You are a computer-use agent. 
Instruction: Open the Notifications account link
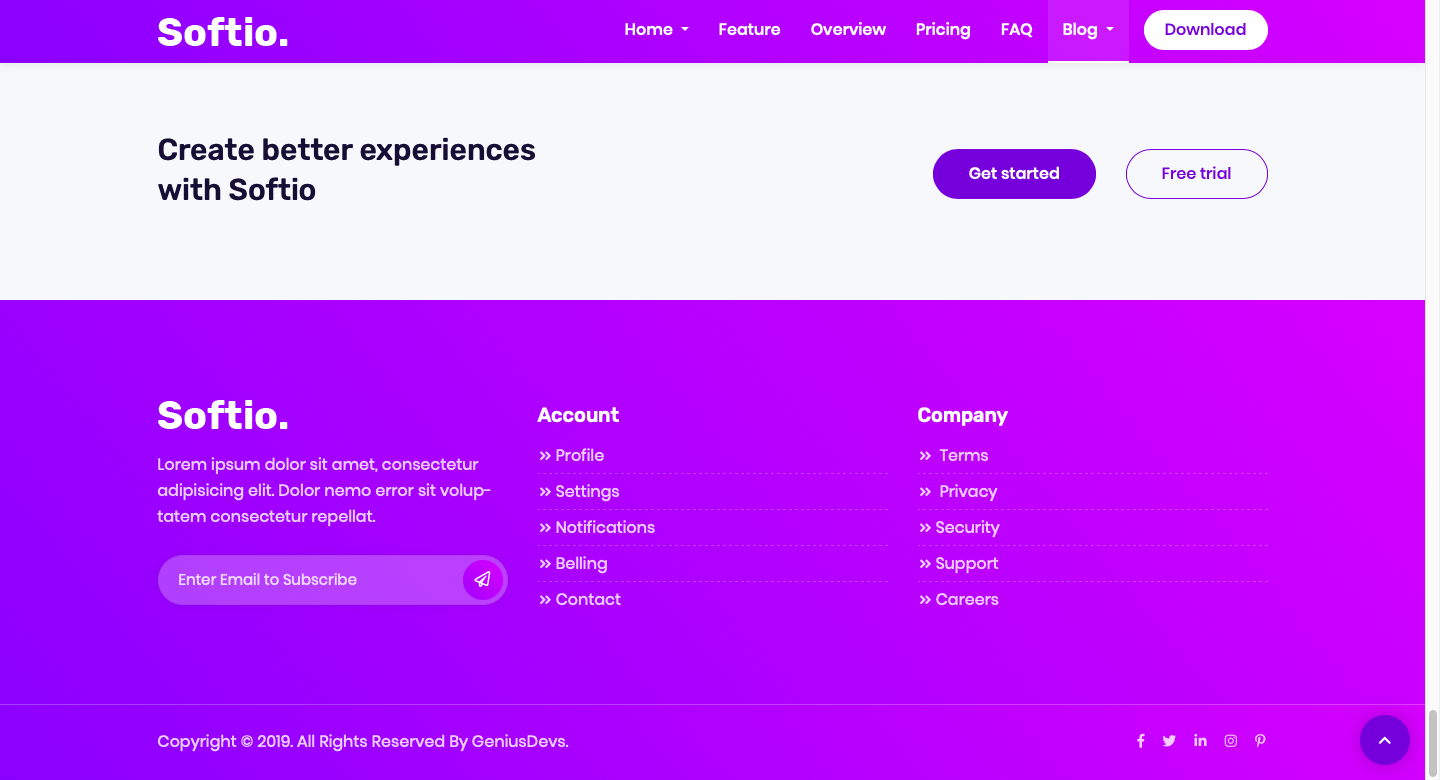(x=605, y=528)
